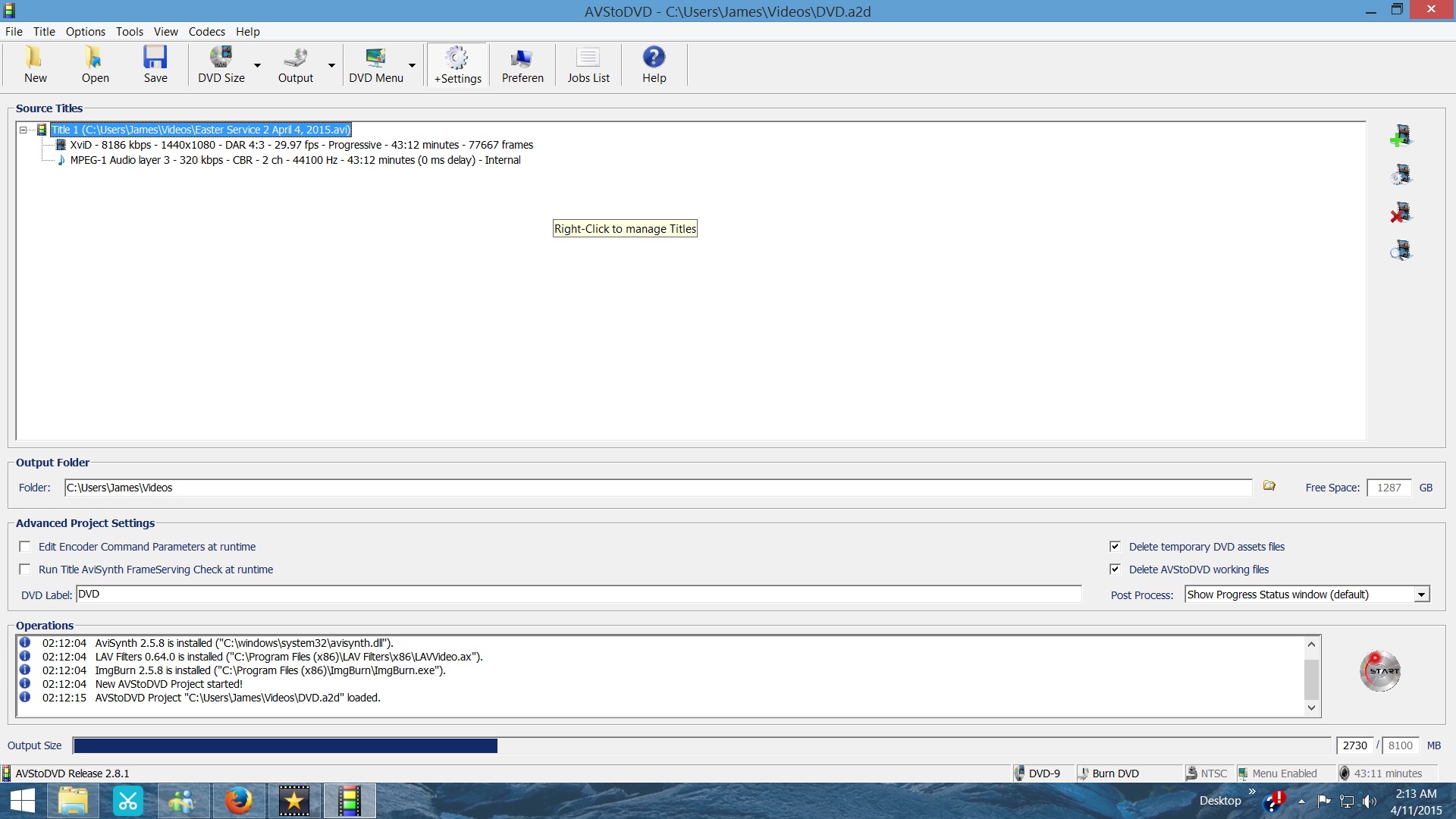Preview the title with the magnifier film icon
This screenshot has height=819, width=1456.
(1401, 250)
